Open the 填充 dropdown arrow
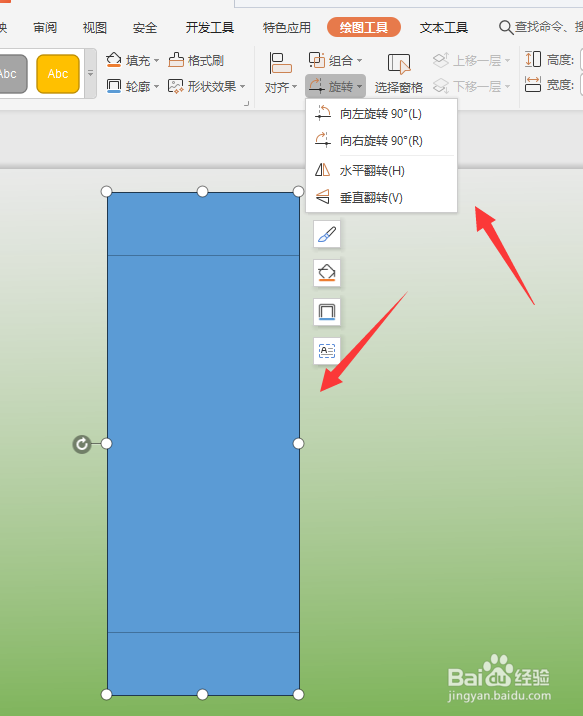 [x=156, y=60]
